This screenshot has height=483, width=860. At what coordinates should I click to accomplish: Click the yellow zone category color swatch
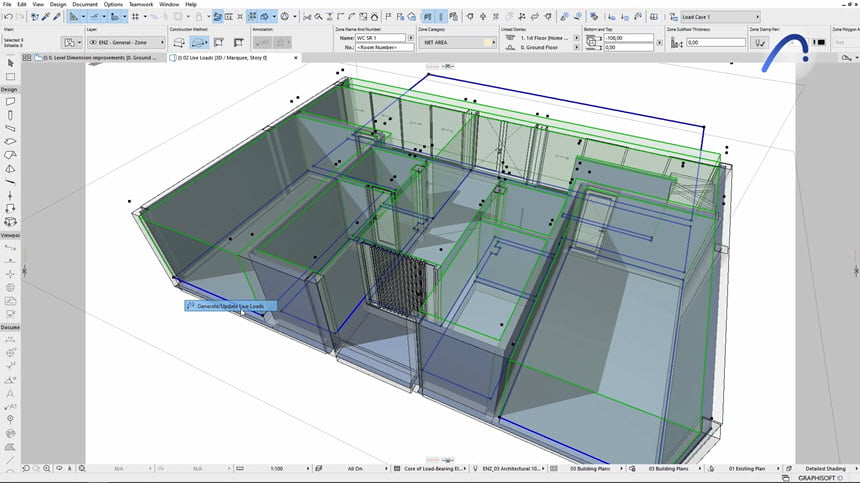tap(487, 42)
